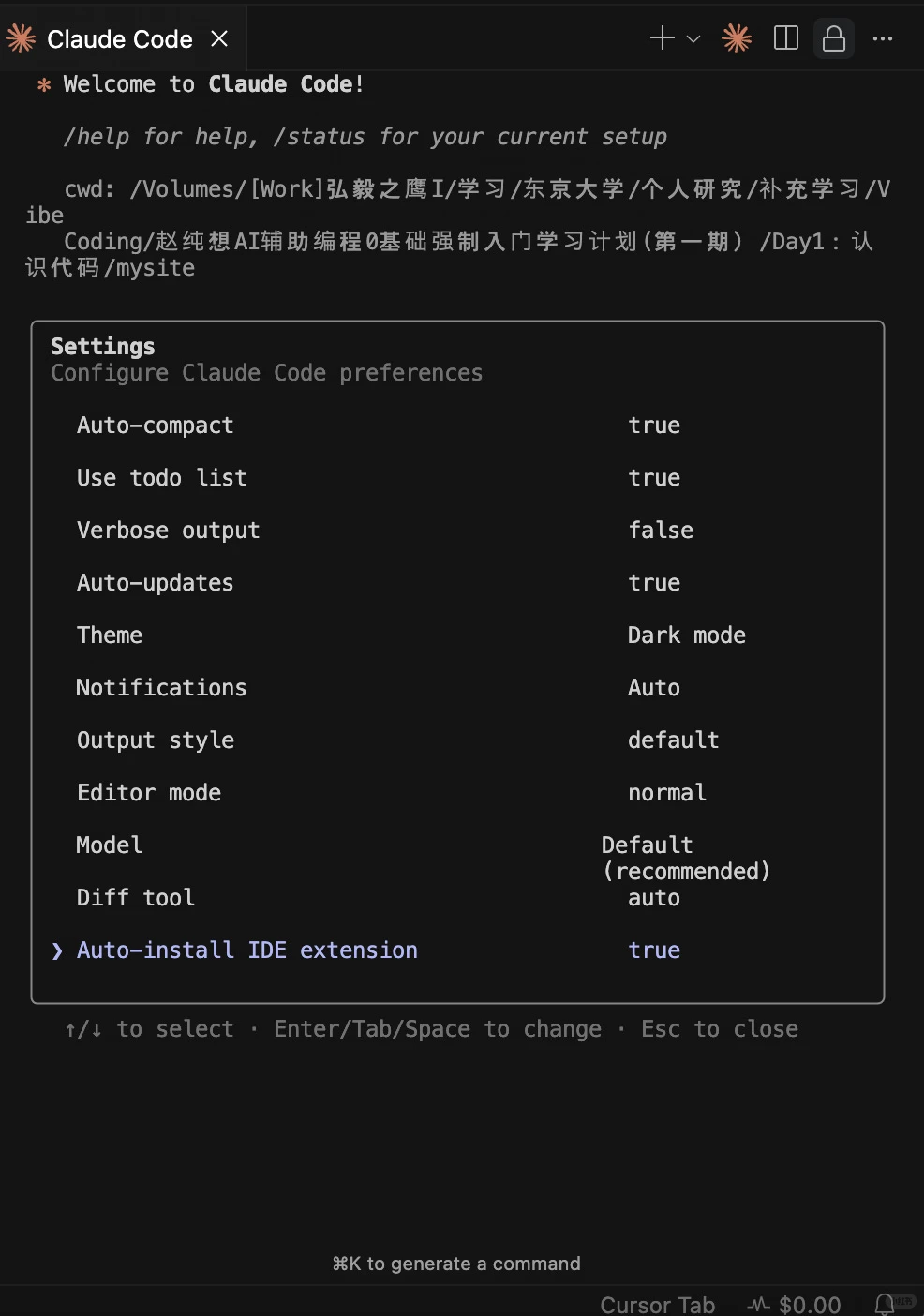Change the Output style default value

pyautogui.click(x=674, y=740)
